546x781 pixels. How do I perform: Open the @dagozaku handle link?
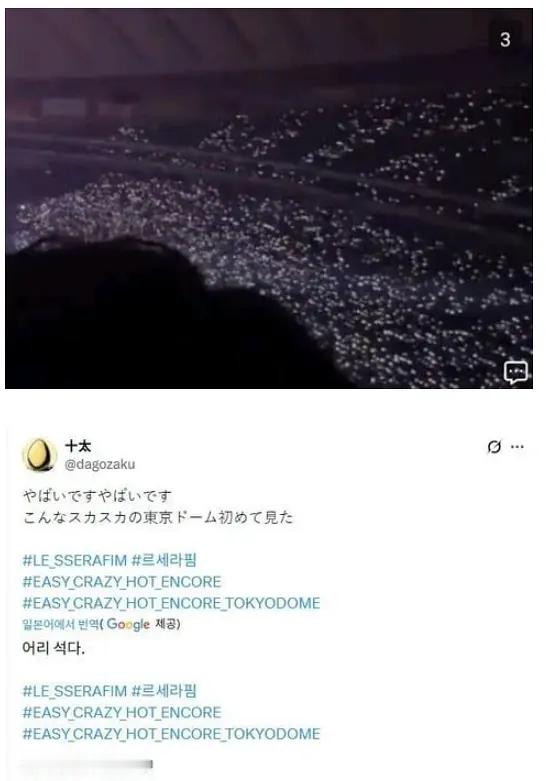[x=100, y=464]
